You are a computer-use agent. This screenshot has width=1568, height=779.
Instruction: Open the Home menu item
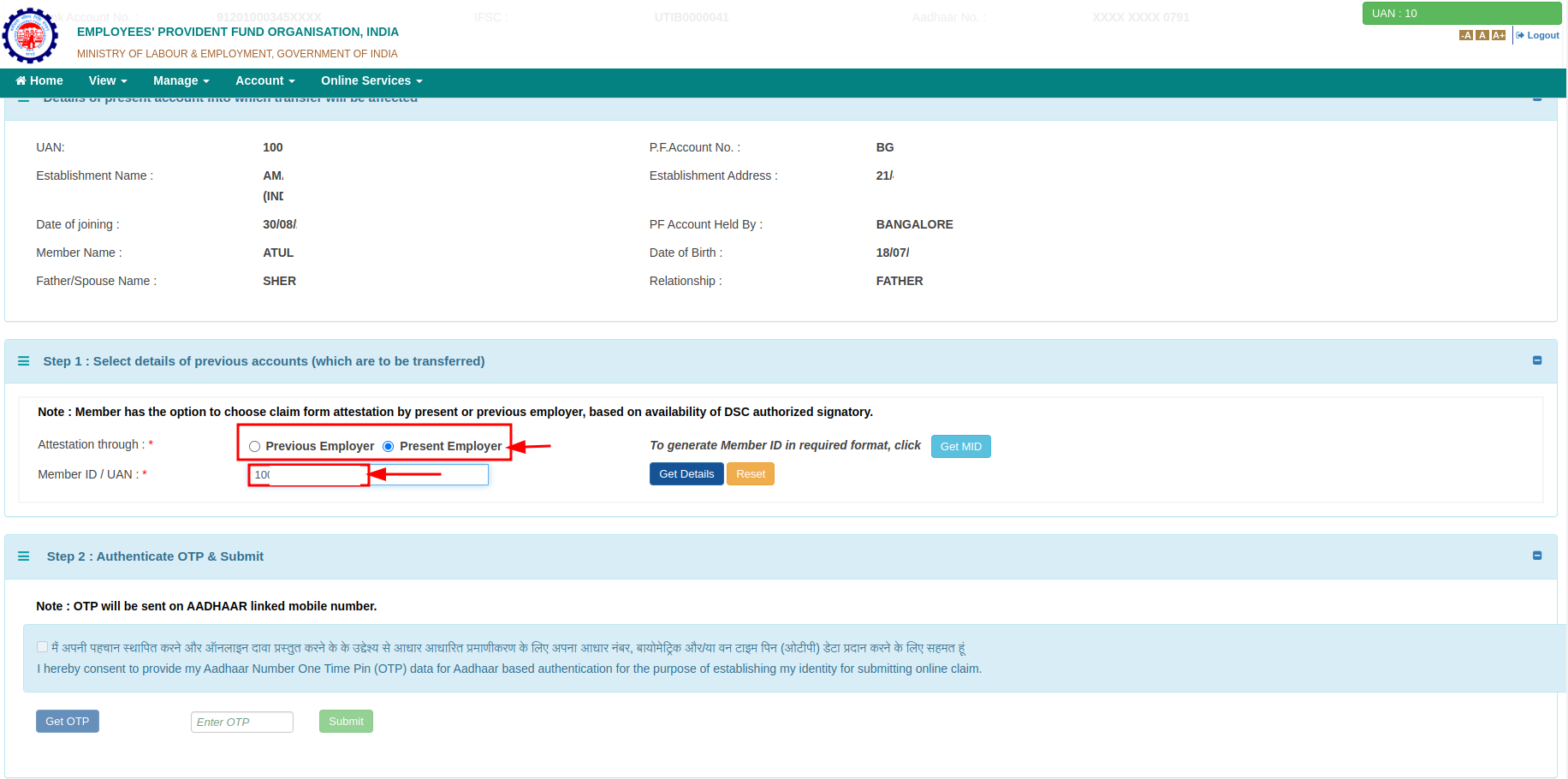pyautogui.click(x=39, y=80)
